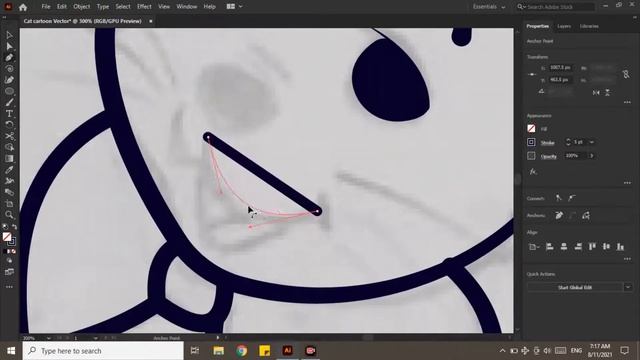The height and width of the screenshot is (360, 640).
Task: Open the Type menu
Action: [103, 7]
